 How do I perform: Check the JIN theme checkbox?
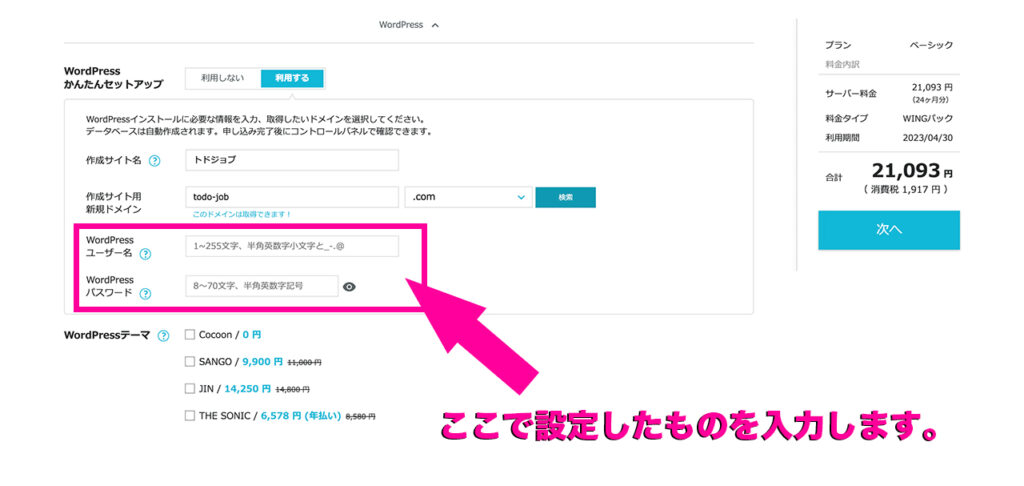(x=190, y=388)
